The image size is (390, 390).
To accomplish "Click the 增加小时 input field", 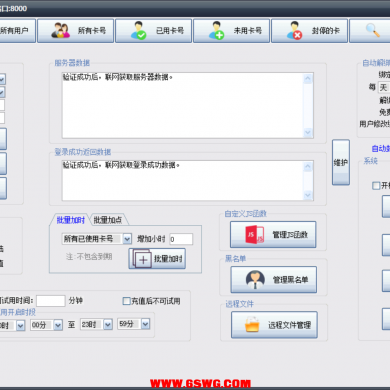I will pyautogui.click(x=181, y=239).
